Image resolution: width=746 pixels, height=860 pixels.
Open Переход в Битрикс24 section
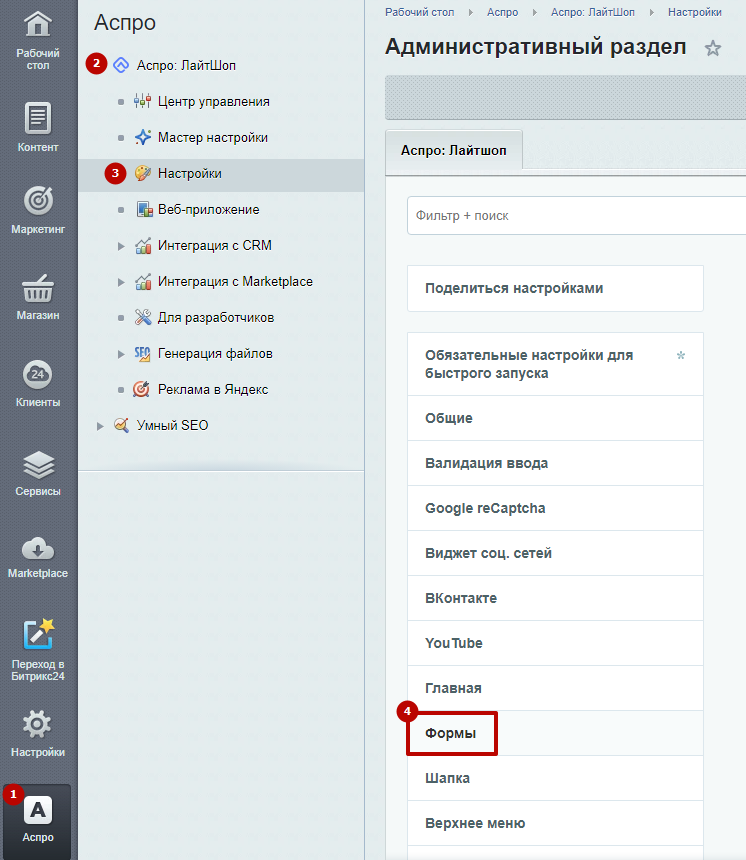coord(38,649)
